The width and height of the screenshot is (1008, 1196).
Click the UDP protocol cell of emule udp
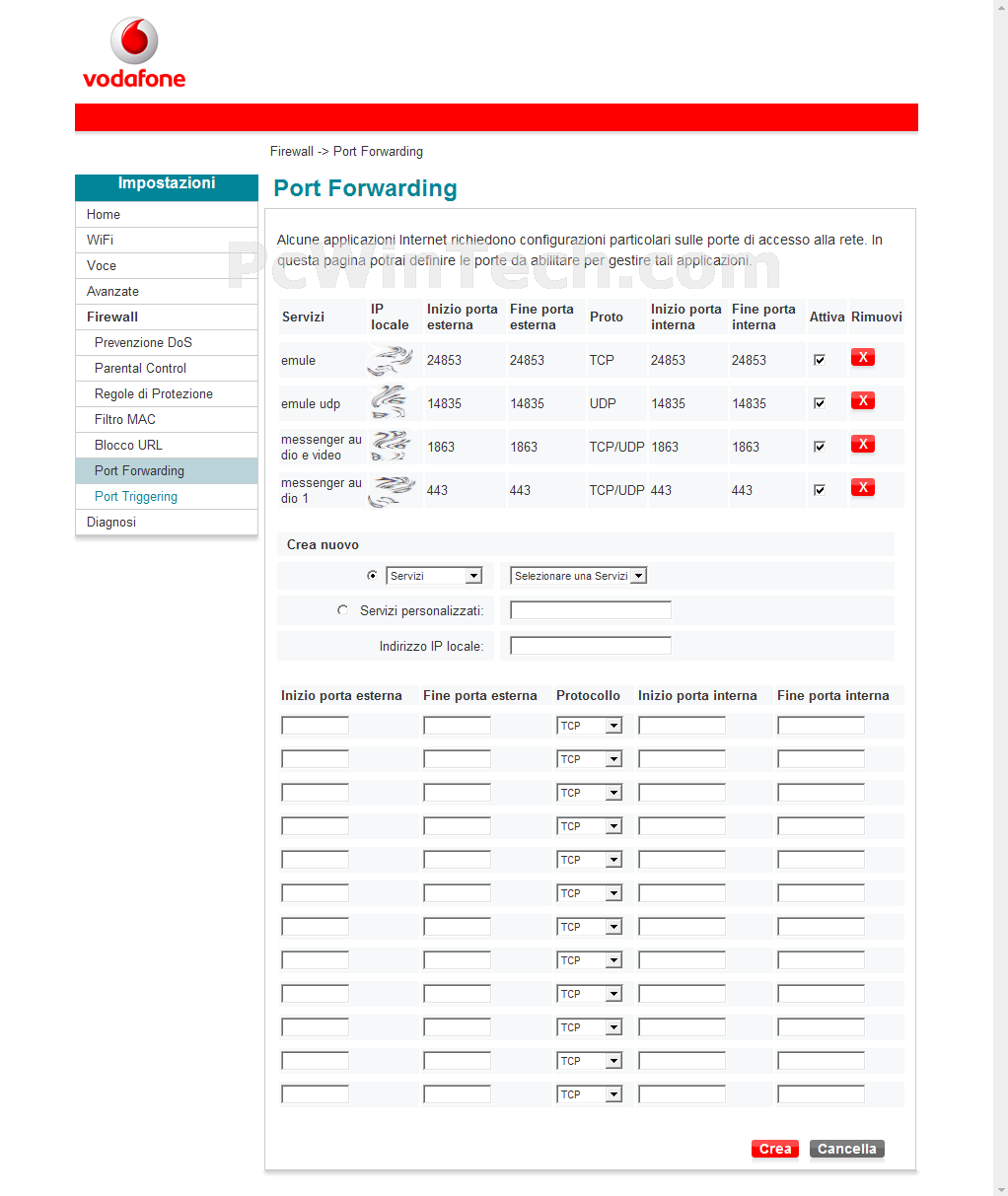(x=603, y=403)
